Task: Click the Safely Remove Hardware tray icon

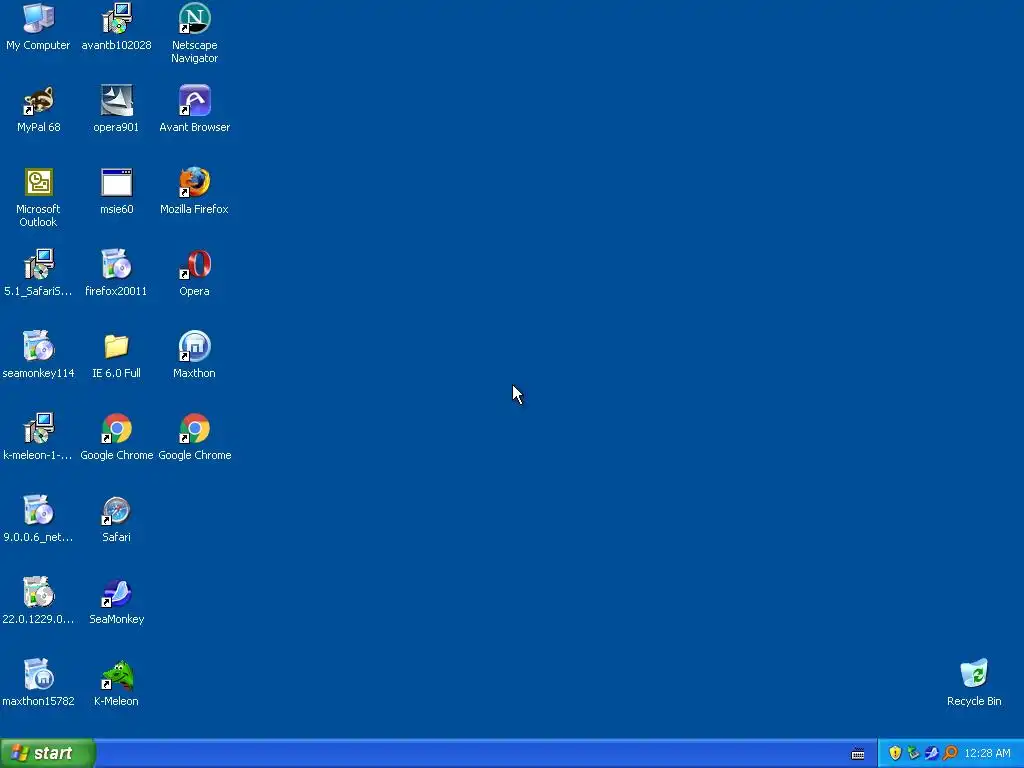Action: click(x=914, y=753)
